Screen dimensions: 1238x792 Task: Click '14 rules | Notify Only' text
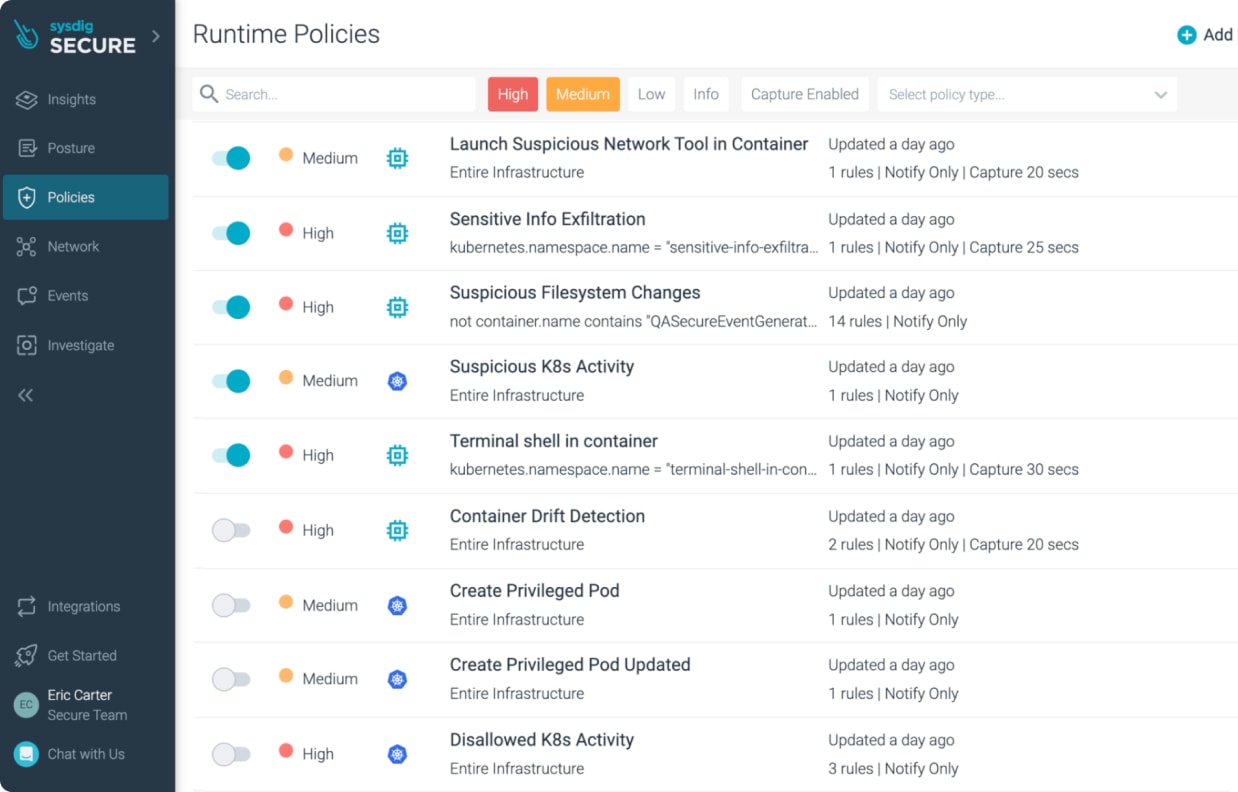(898, 321)
